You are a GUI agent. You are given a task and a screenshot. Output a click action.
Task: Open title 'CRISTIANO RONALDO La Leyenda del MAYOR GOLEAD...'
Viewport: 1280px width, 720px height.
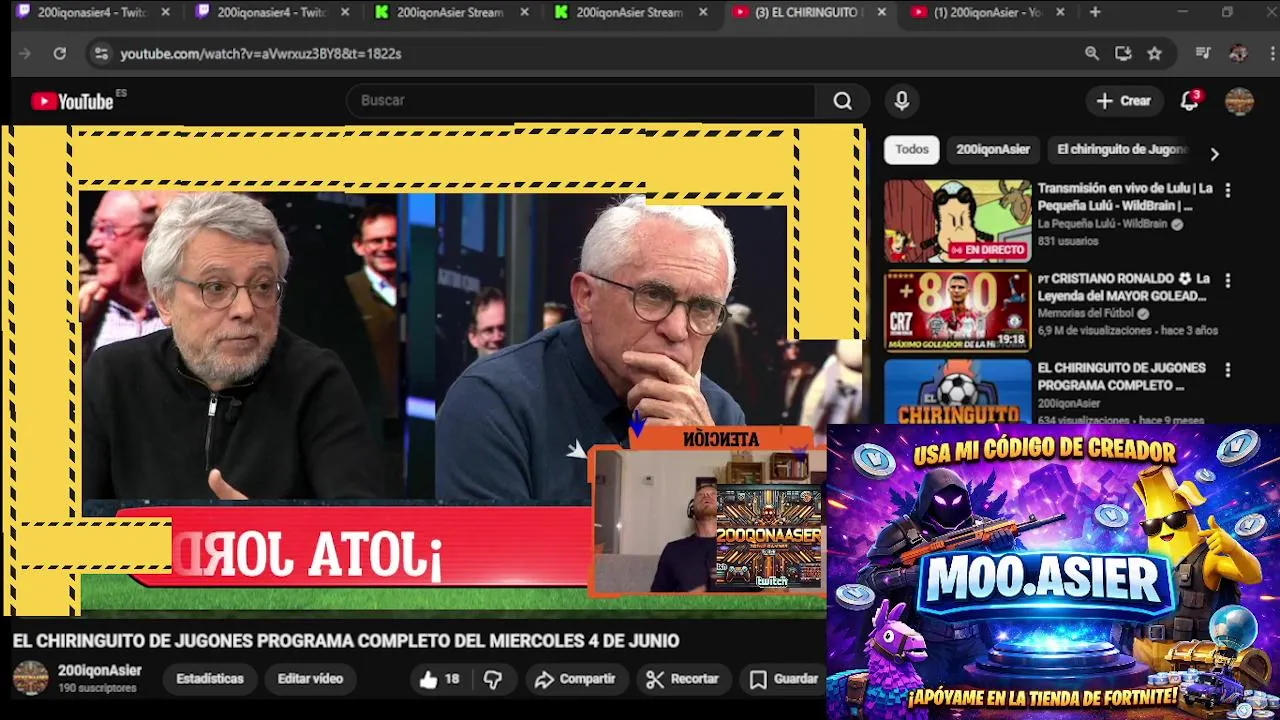click(1124, 287)
